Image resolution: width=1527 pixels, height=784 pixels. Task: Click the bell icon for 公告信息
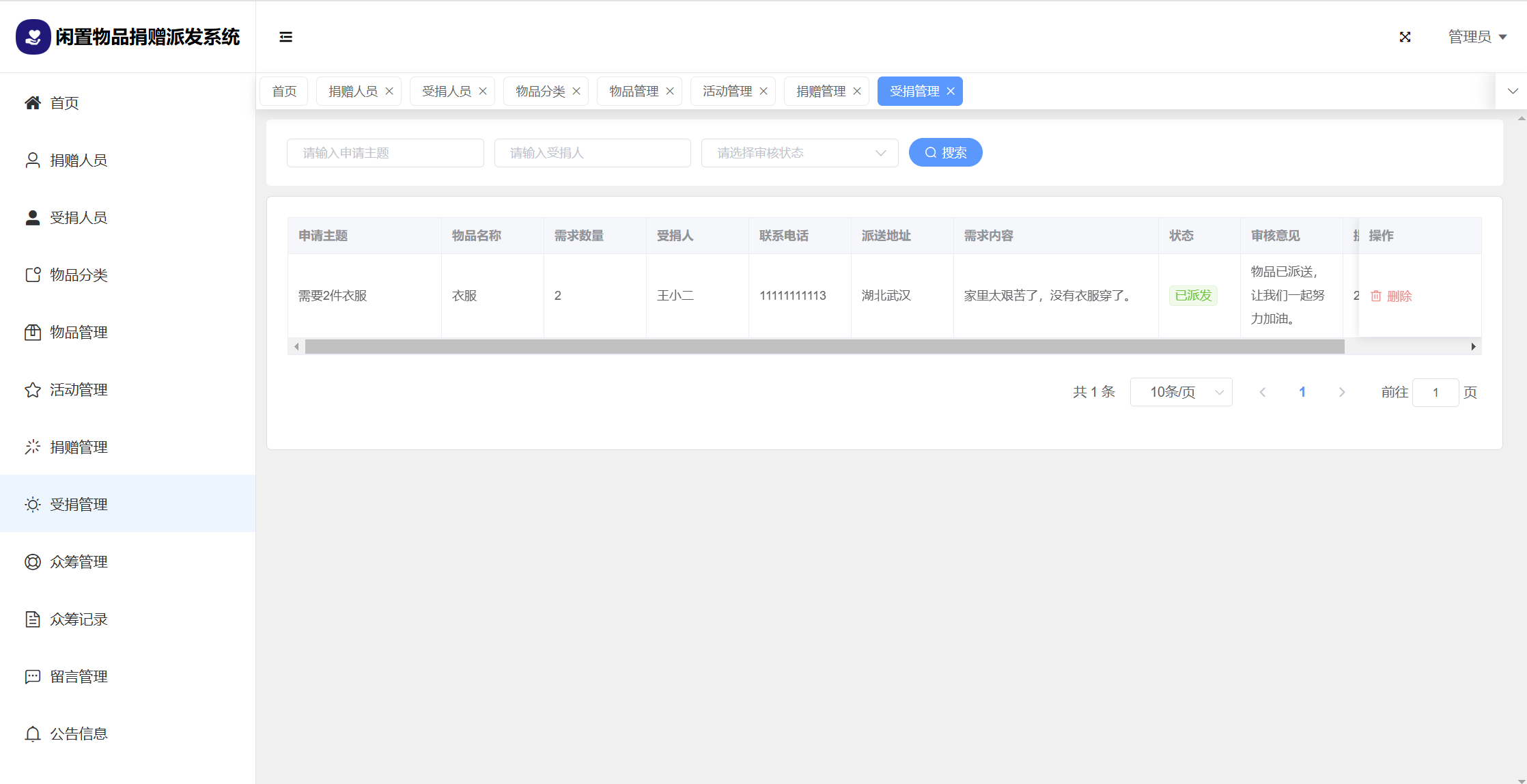pos(33,734)
